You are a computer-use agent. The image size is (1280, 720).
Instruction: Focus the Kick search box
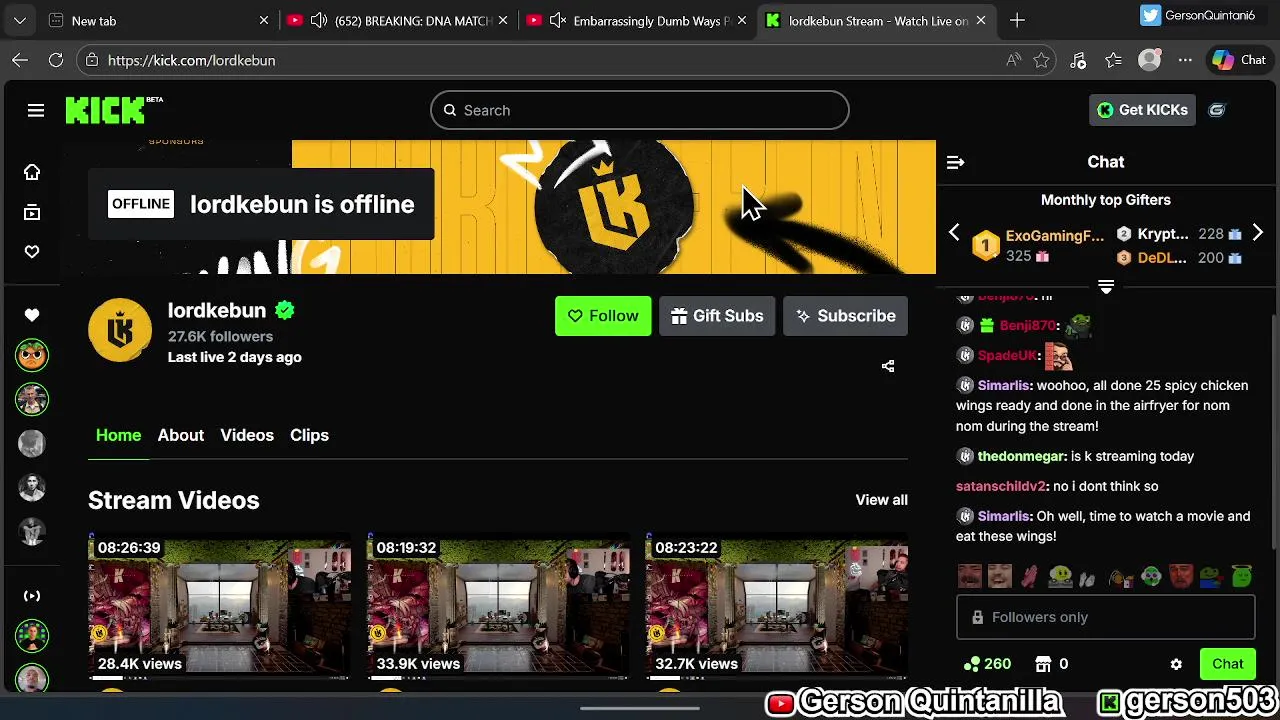pyautogui.click(x=640, y=110)
